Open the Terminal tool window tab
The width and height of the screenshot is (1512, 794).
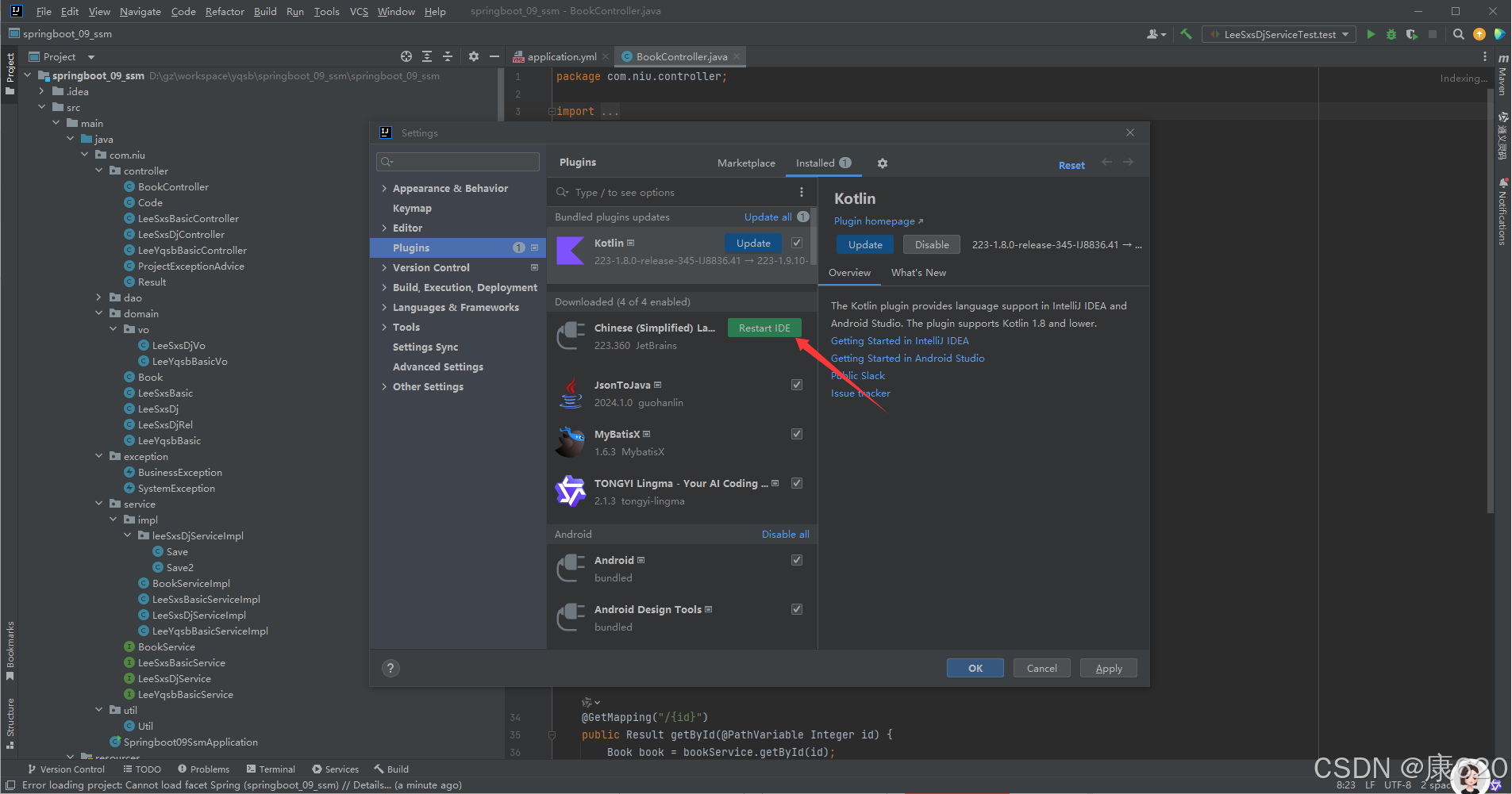pos(271,769)
